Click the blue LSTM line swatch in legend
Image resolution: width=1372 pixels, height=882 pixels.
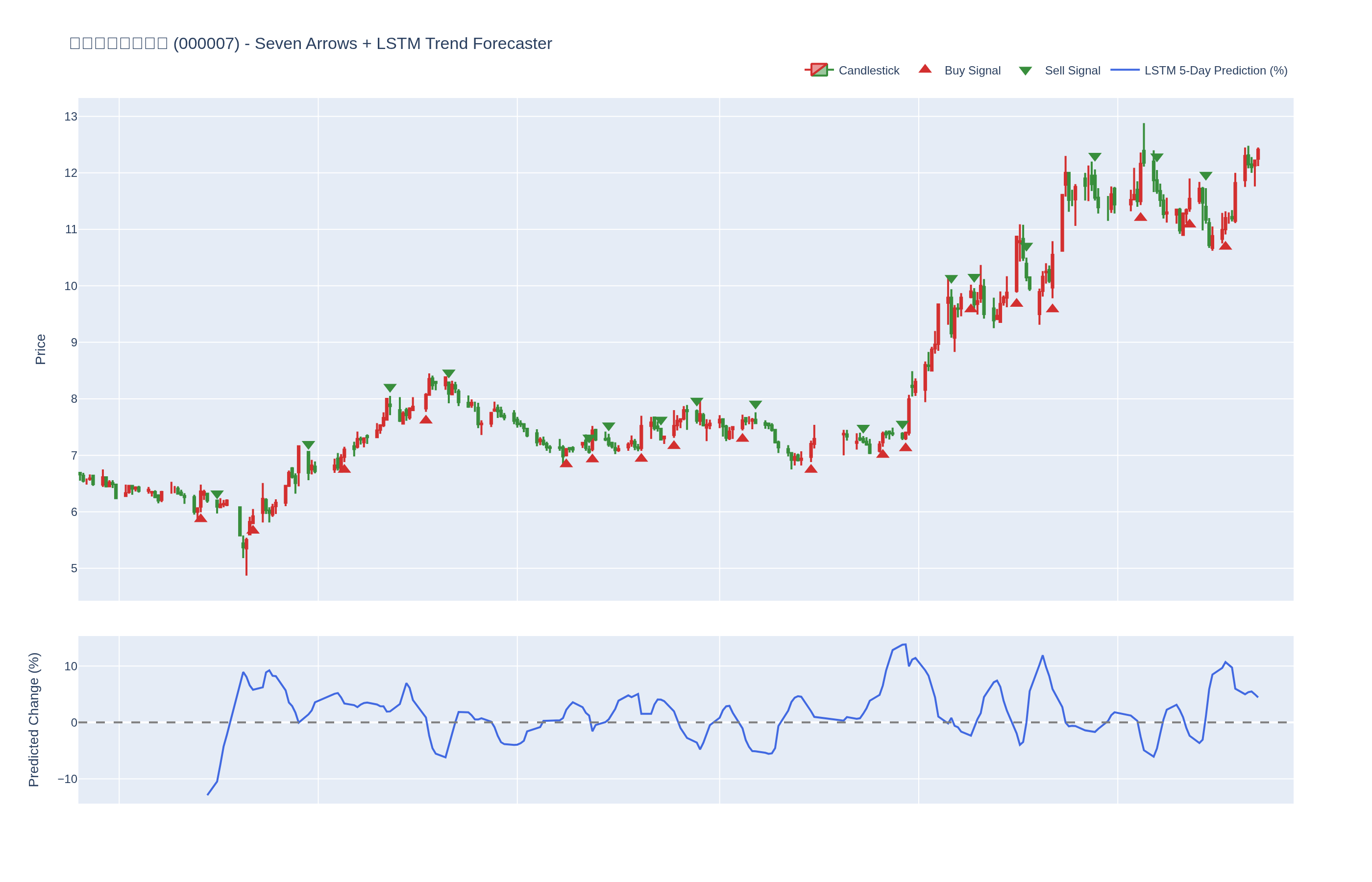click(x=1125, y=70)
